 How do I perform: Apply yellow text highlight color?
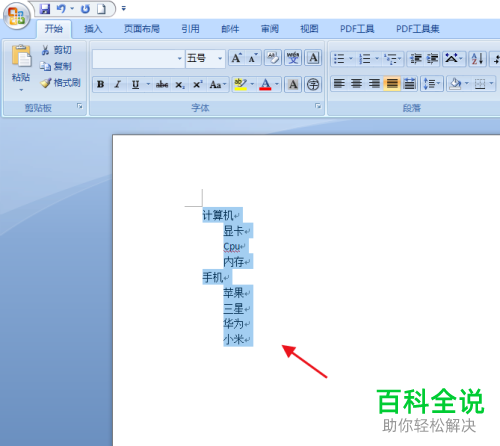tap(240, 85)
